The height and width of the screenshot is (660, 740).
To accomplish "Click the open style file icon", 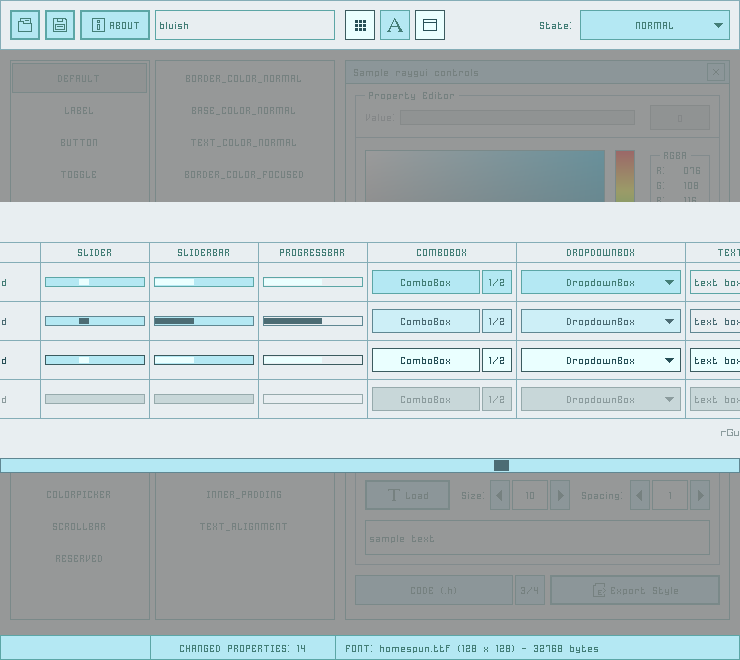I will tap(25, 25).
